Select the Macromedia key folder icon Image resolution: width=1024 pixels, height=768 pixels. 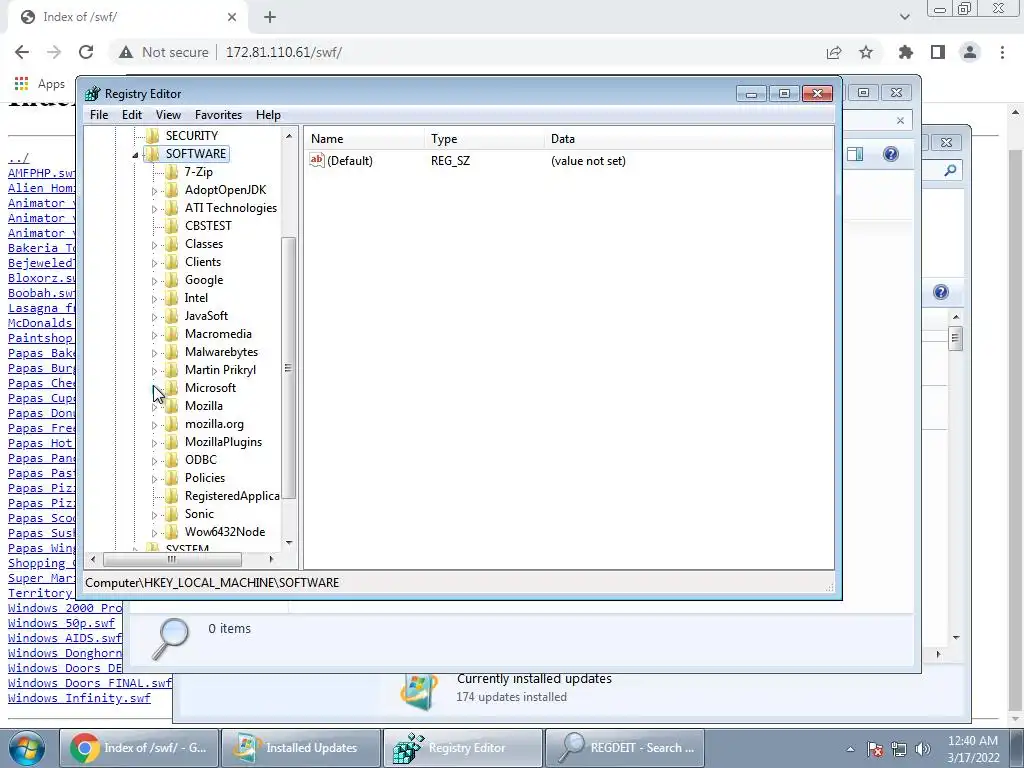[172, 334]
